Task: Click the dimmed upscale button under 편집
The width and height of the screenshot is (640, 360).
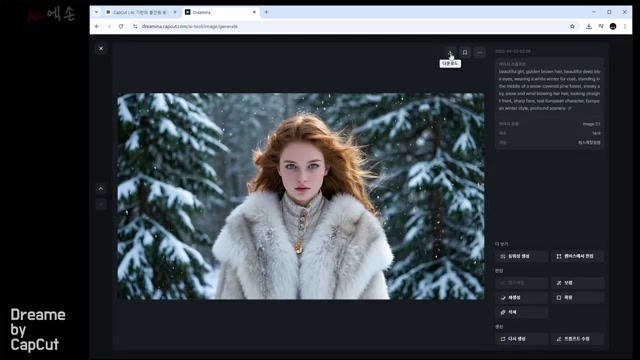Action: [521, 283]
